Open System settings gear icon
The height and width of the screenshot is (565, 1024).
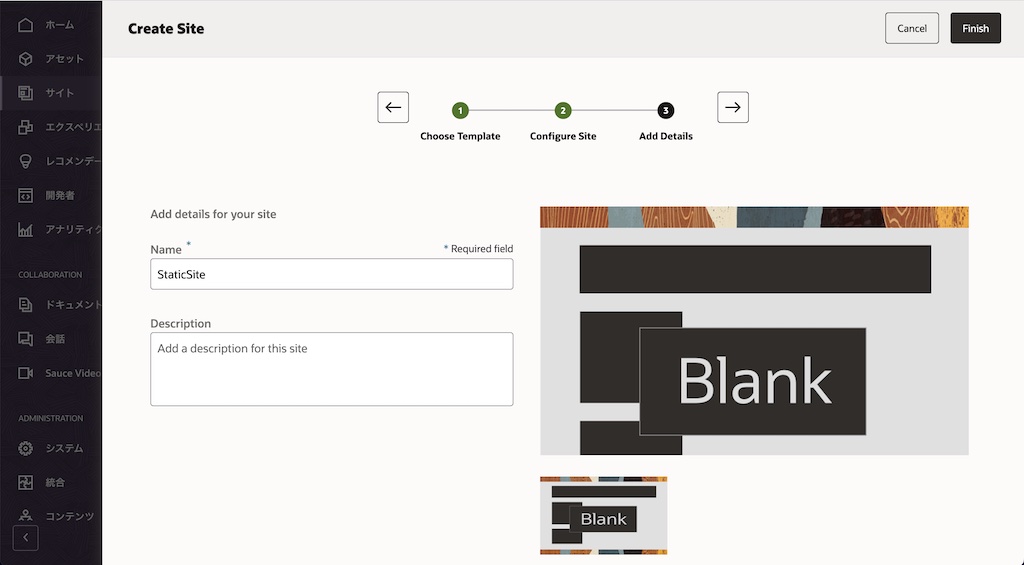pyautogui.click(x=26, y=448)
